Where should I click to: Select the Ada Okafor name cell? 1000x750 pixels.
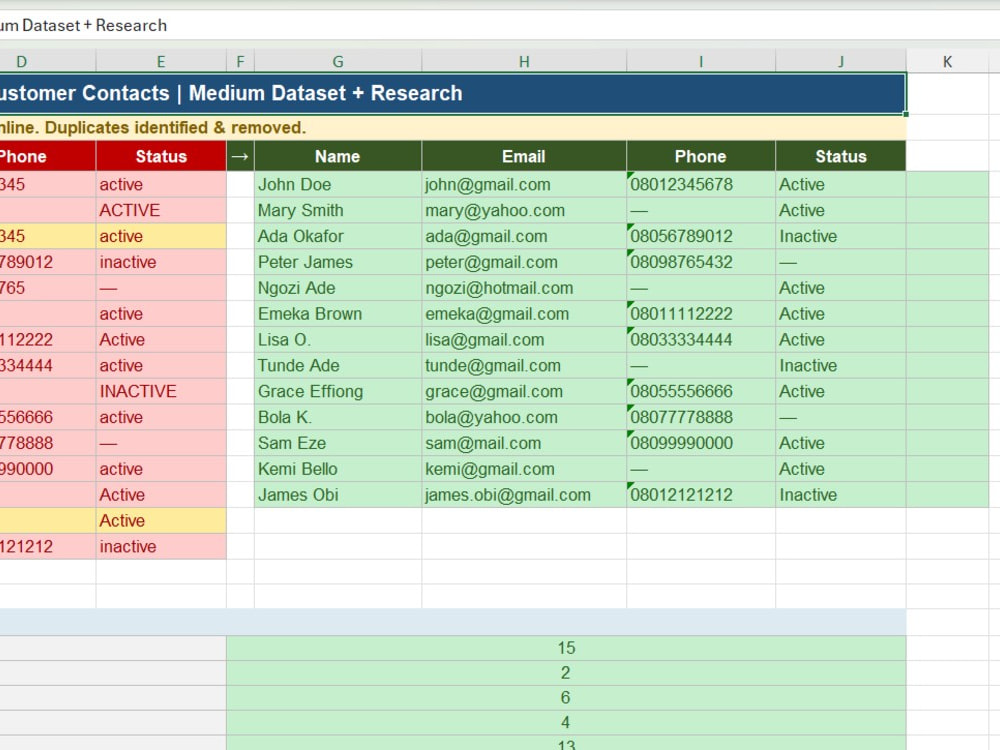(338, 236)
